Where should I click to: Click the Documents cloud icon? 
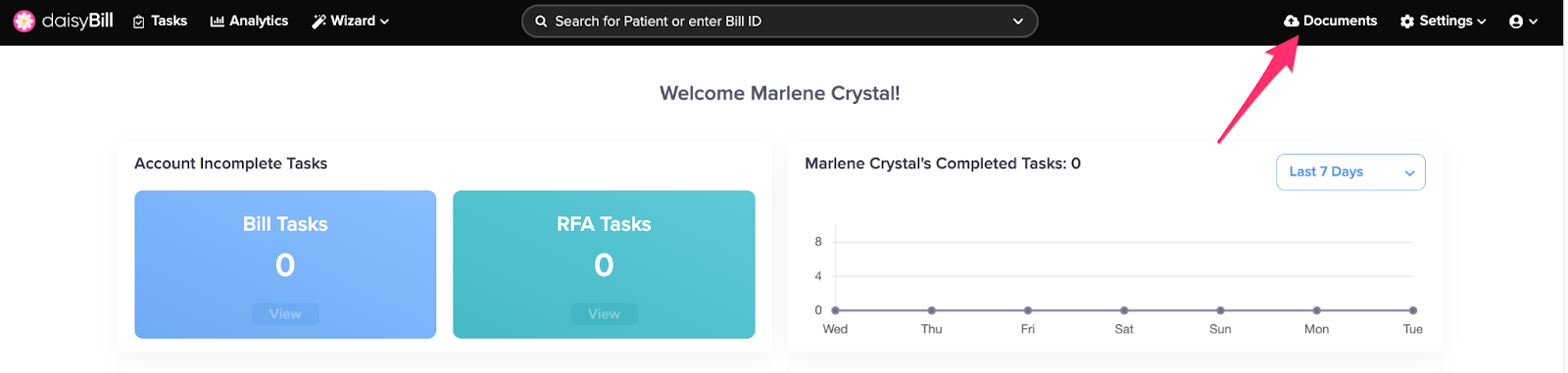[1292, 21]
